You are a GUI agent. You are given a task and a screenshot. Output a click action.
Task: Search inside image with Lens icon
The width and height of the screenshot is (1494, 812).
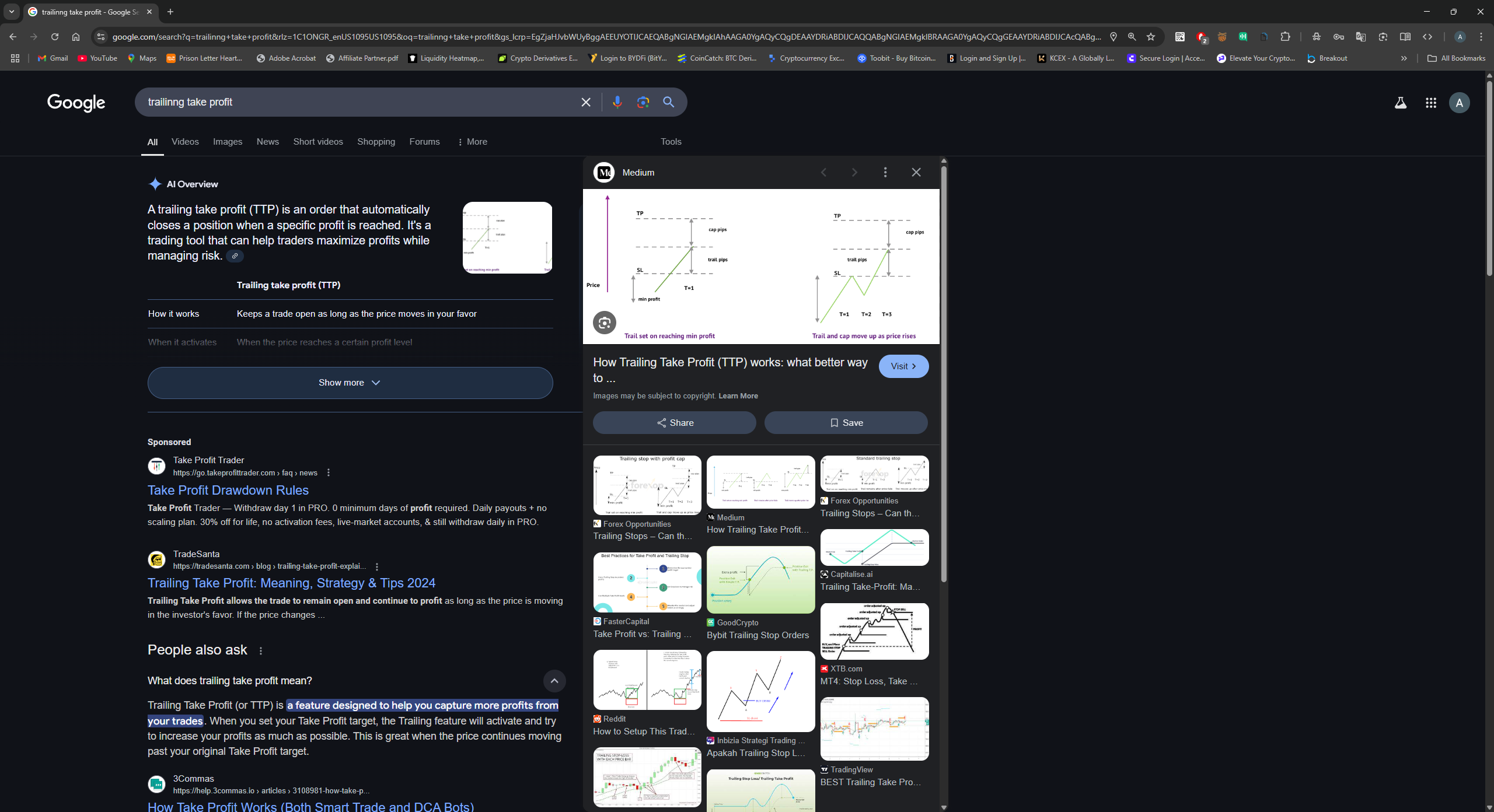[605, 323]
